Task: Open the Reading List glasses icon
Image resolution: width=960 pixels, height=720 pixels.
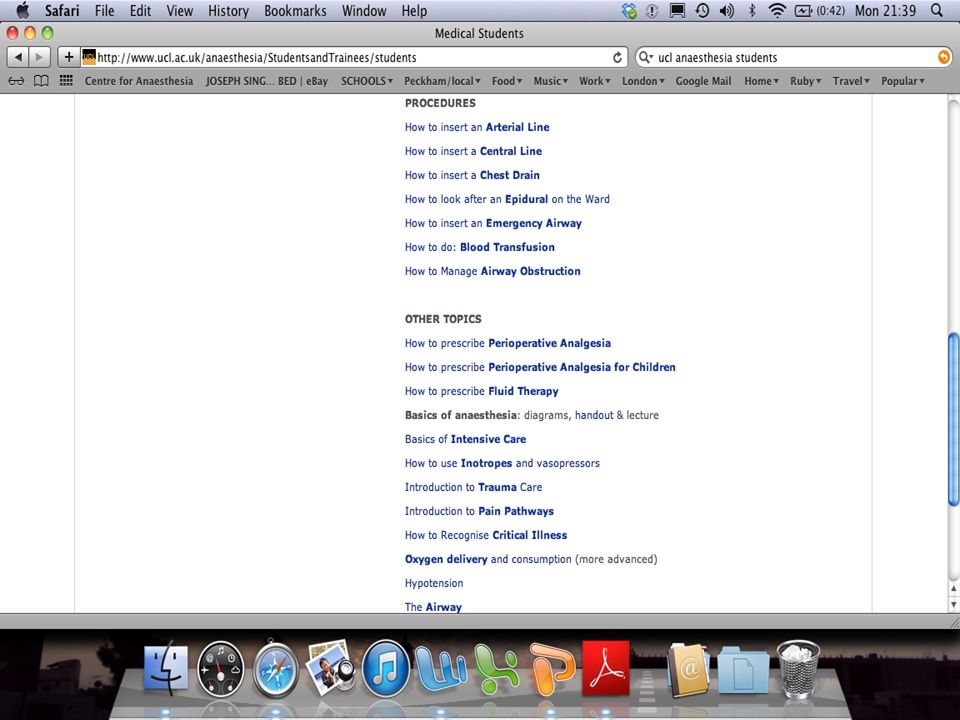Action: (x=17, y=81)
